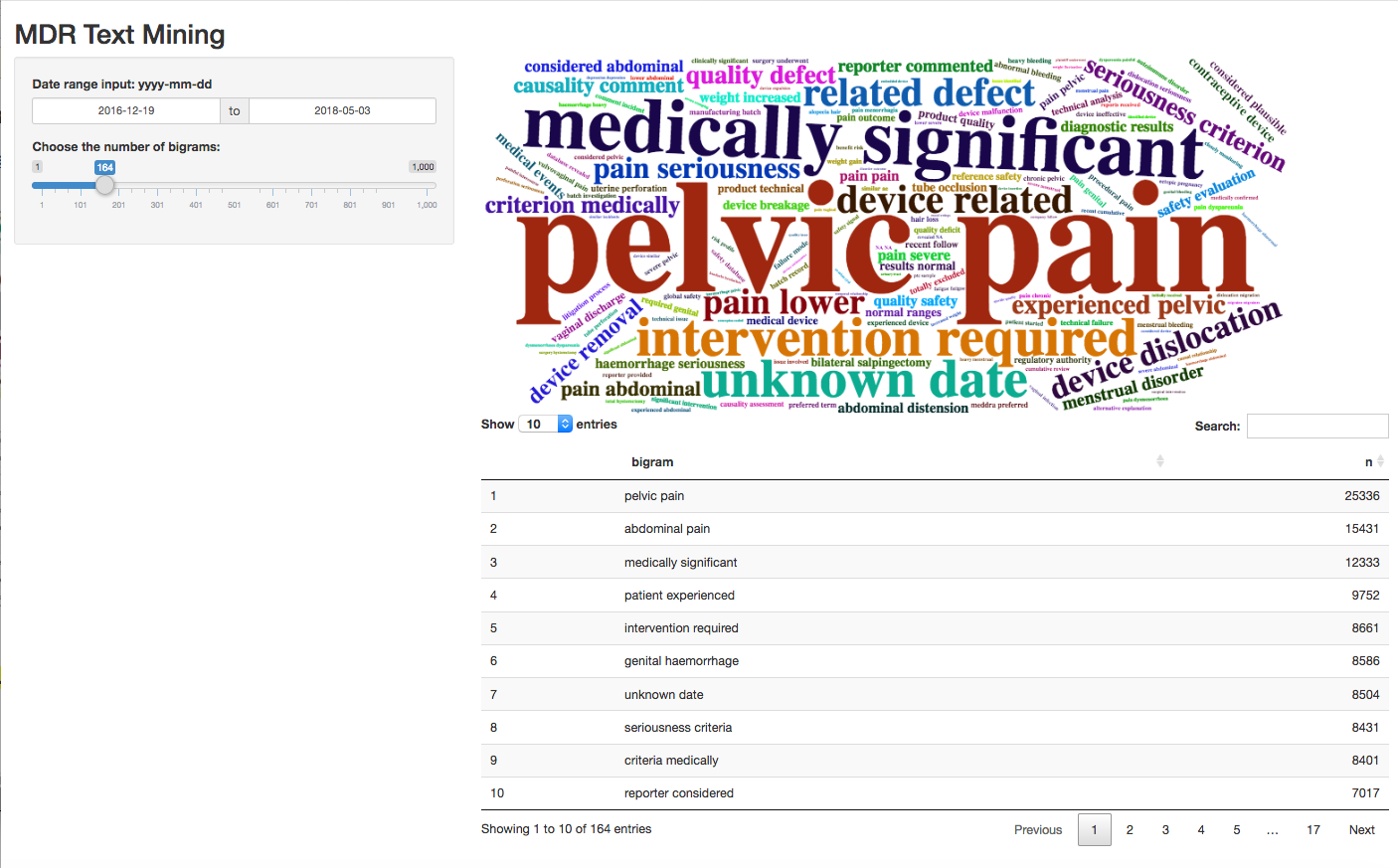The height and width of the screenshot is (868, 1398).
Task: Go to page 3 of the table
Action: pyautogui.click(x=1165, y=829)
